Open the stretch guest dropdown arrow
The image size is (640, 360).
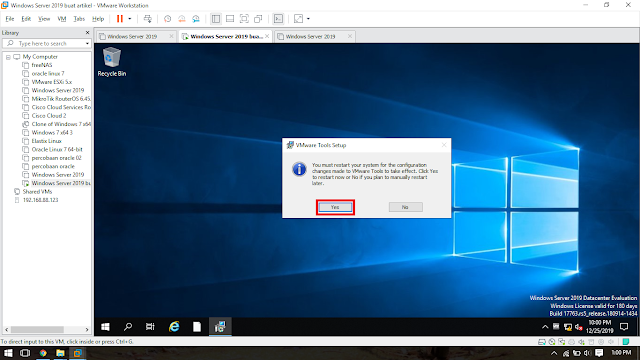point(308,19)
